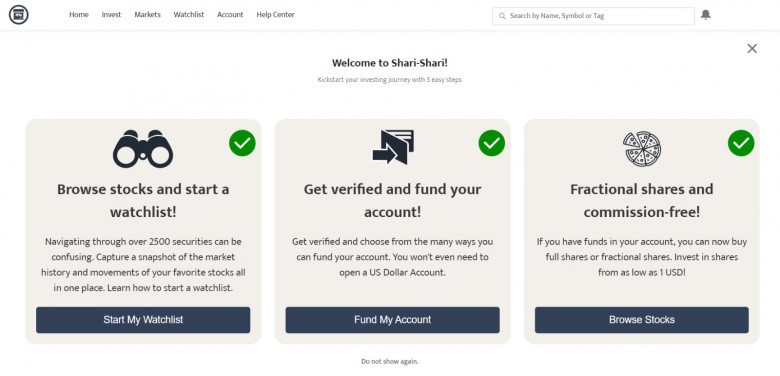Click green checkmark on watchlist card
The height and width of the screenshot is (376, 780).
242,143
